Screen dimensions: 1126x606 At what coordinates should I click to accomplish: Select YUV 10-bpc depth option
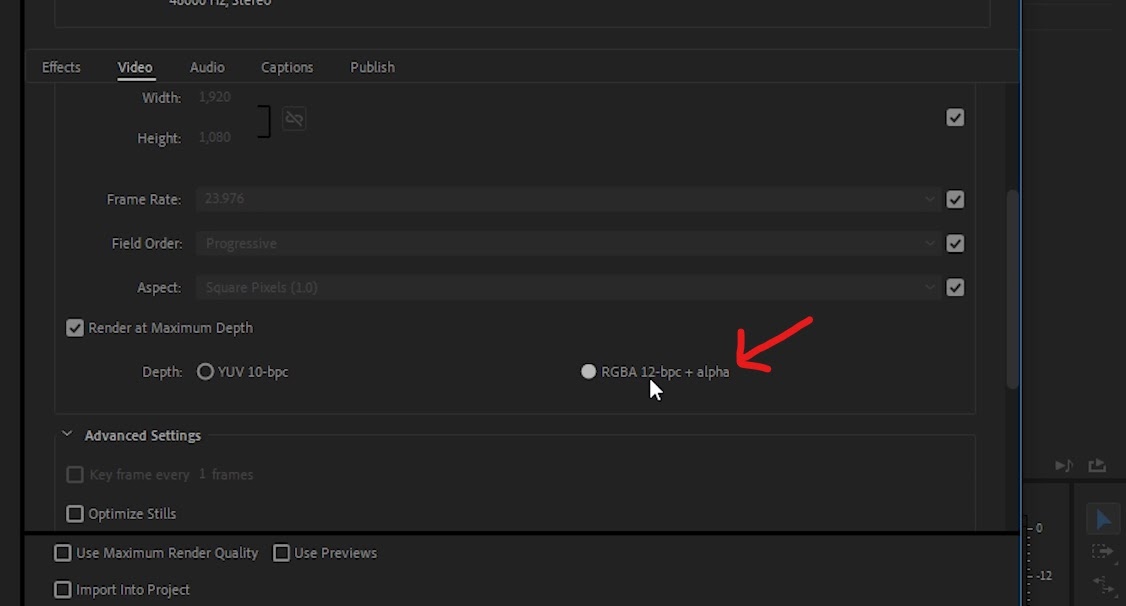(205, 371)
